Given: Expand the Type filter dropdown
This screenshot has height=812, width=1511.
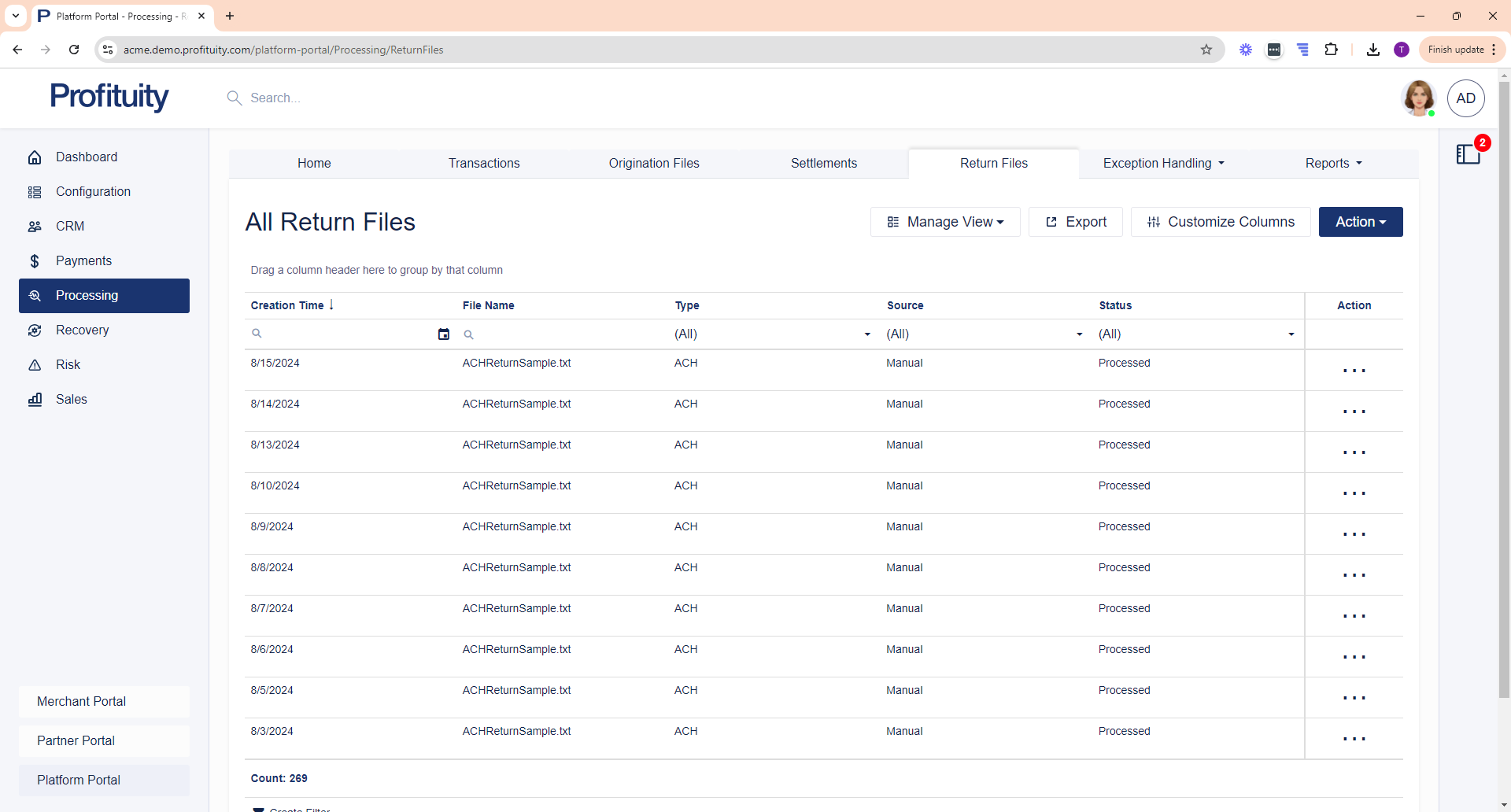Looking at the screenshot, I should 867,334.
